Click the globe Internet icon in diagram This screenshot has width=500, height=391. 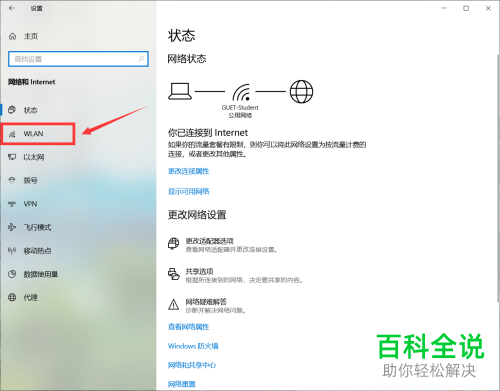click(301, 91)
